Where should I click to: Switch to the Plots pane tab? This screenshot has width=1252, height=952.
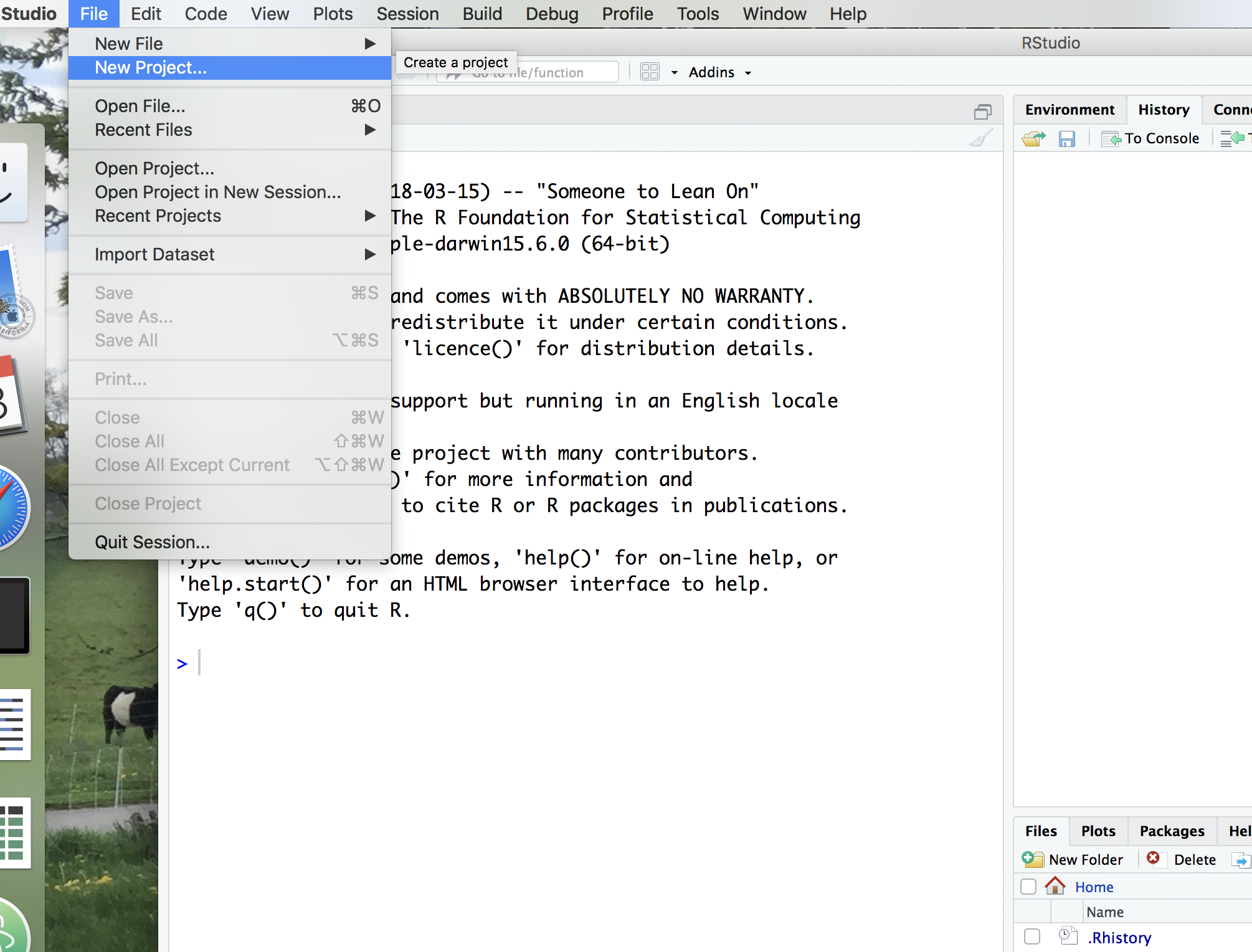click(1098, 831)
